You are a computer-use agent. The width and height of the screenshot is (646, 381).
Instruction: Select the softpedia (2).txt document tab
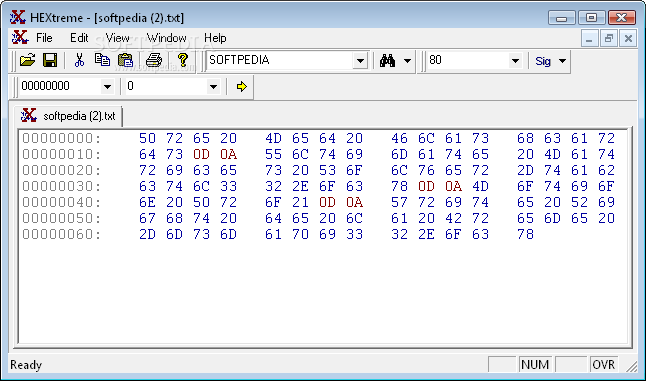click(68, 116)
